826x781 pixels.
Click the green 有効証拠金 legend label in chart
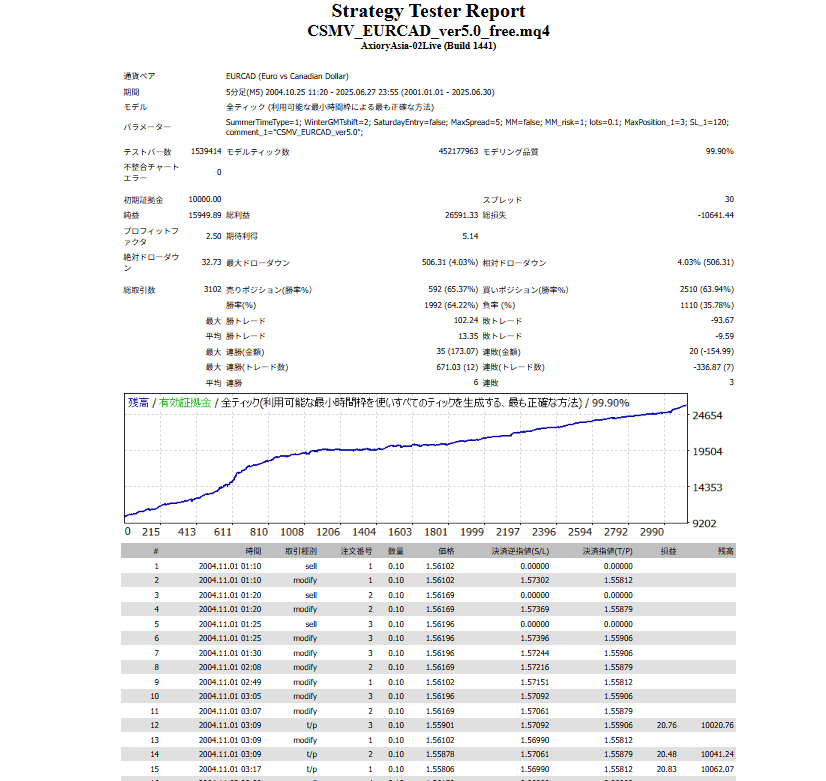coord(184,402)
